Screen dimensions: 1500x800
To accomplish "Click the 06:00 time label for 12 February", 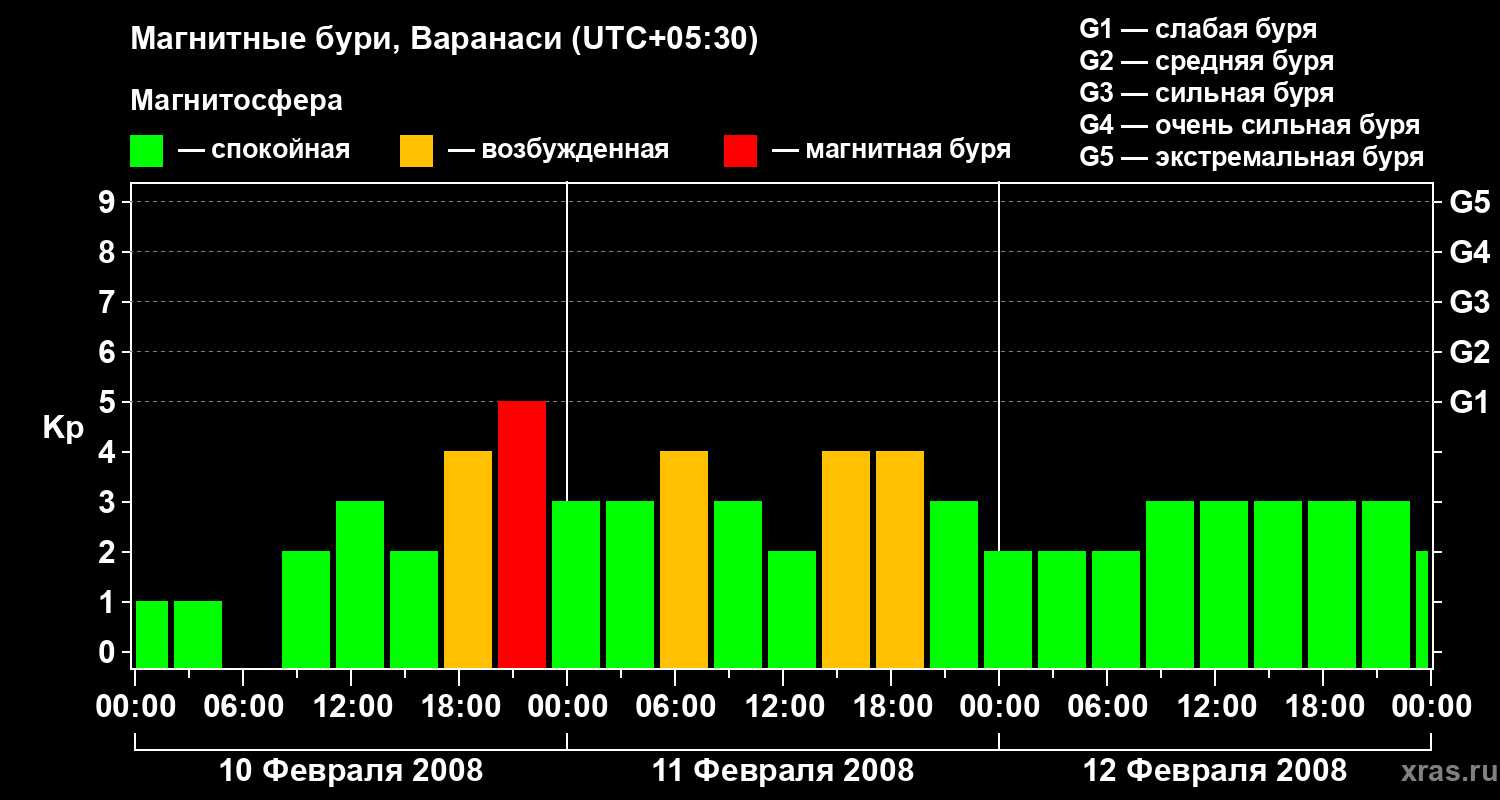I will click(1107, 707).
